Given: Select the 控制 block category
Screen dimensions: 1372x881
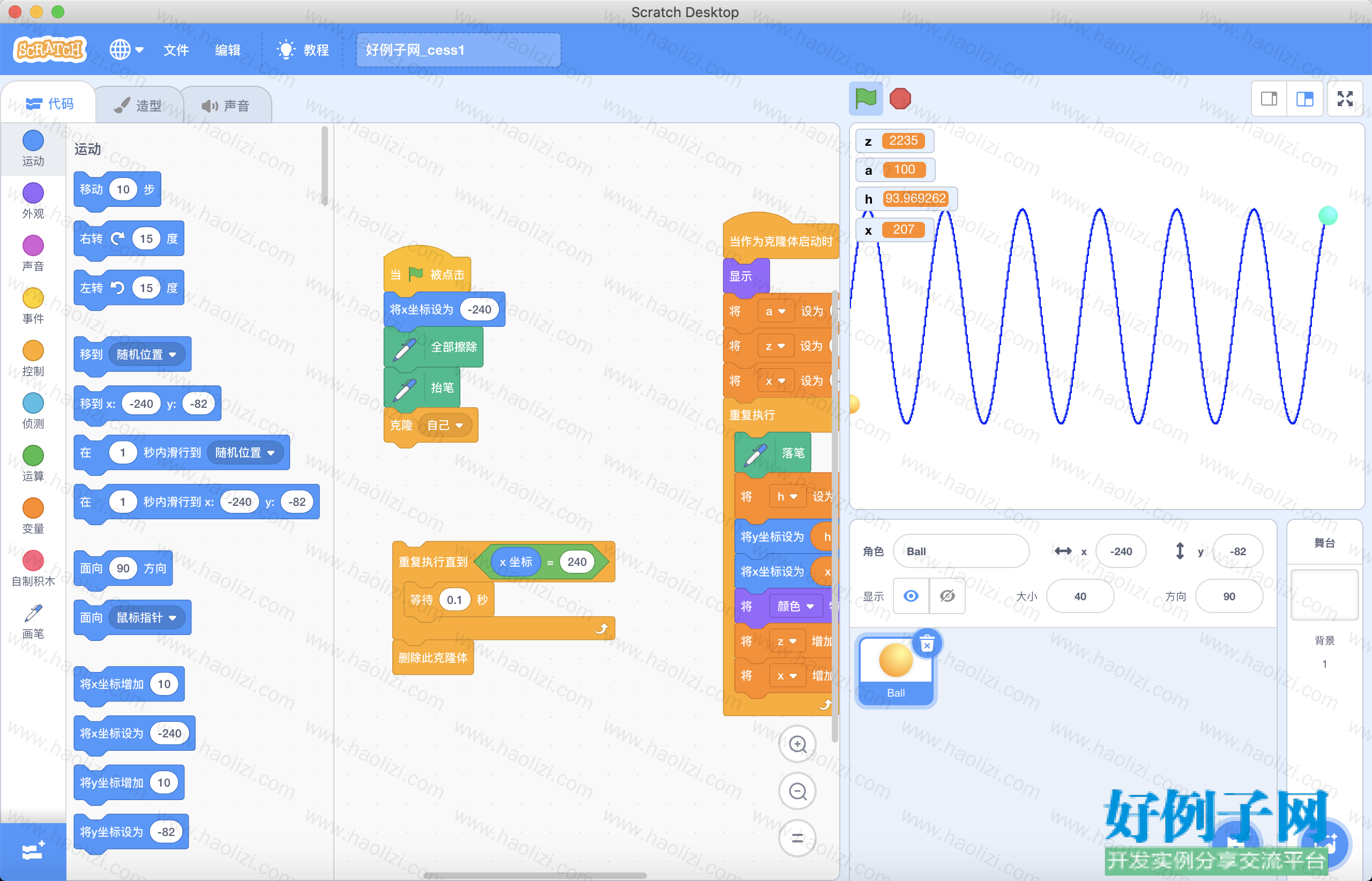Looking at the screenshot, I should [x=33, y=359].
